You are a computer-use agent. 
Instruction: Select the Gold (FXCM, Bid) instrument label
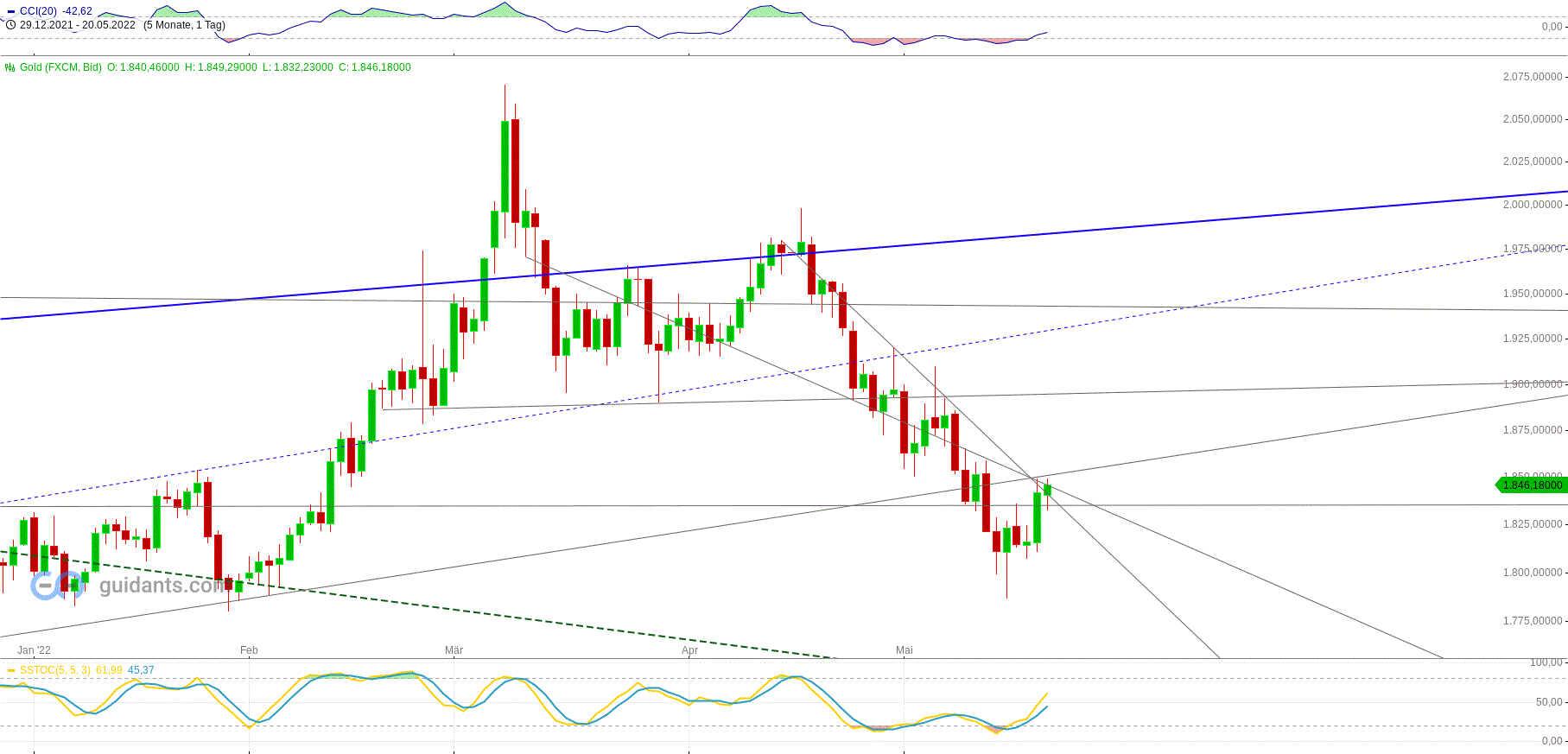click(x=60, y=67)
